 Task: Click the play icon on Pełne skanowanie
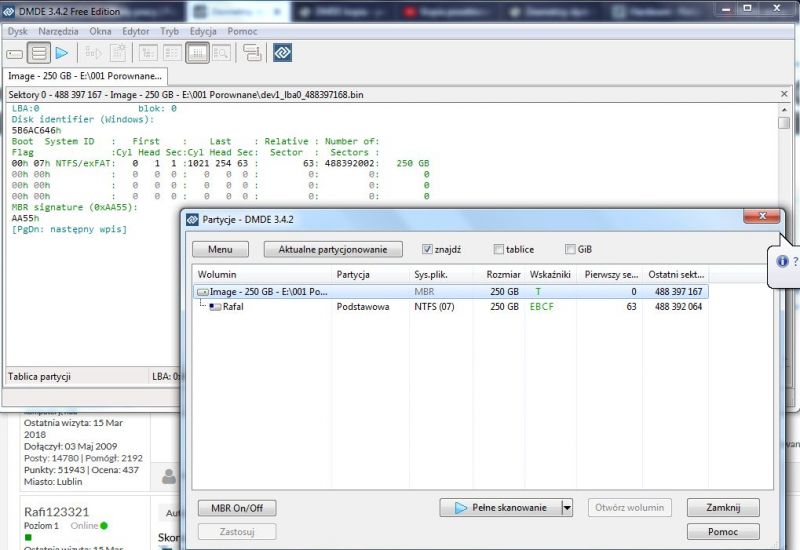[x=461, y=508]
